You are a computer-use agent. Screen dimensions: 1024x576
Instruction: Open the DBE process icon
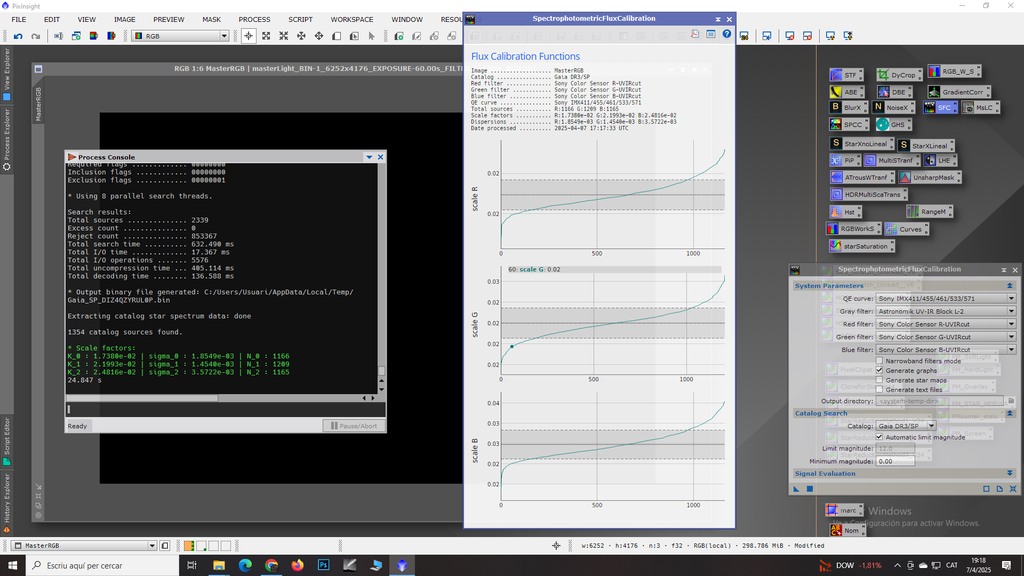click(x=895, y=92)
